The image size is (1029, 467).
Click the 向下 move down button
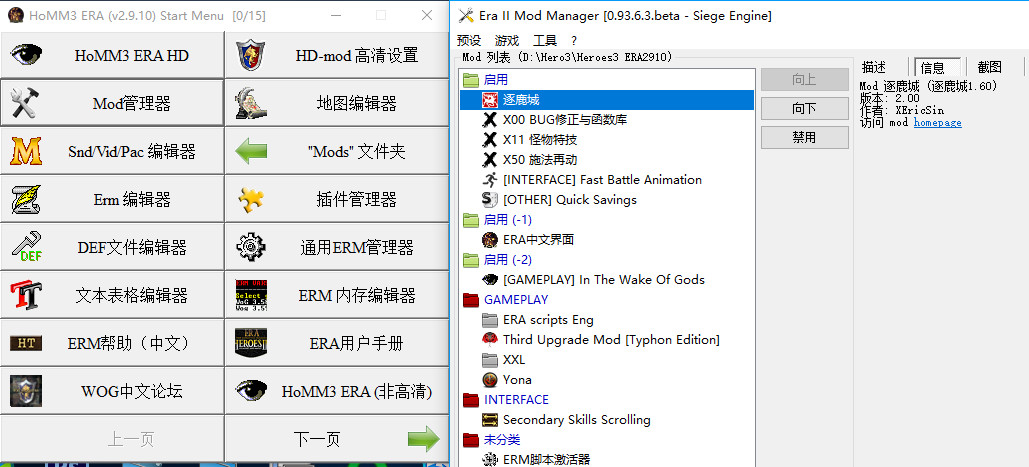point(804,108)
